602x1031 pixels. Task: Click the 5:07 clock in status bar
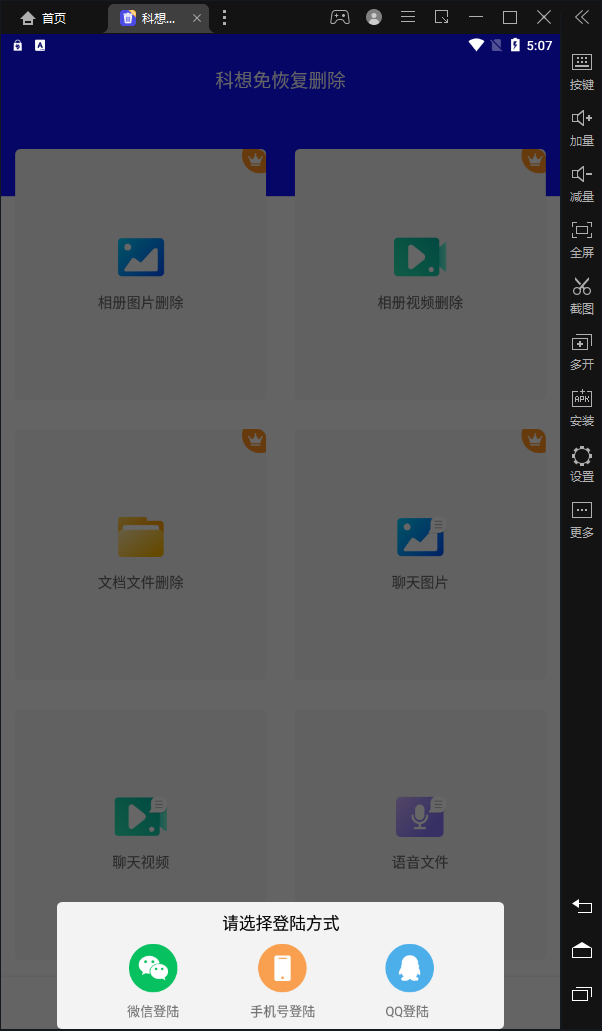click(540, 45)
